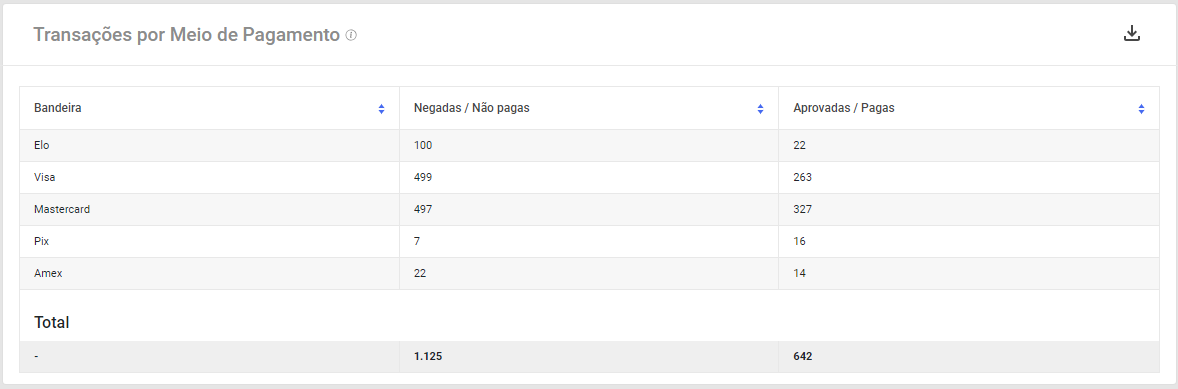The image size is (1178, 389).
Task: Select the Amex row
Action: [589, 273]
